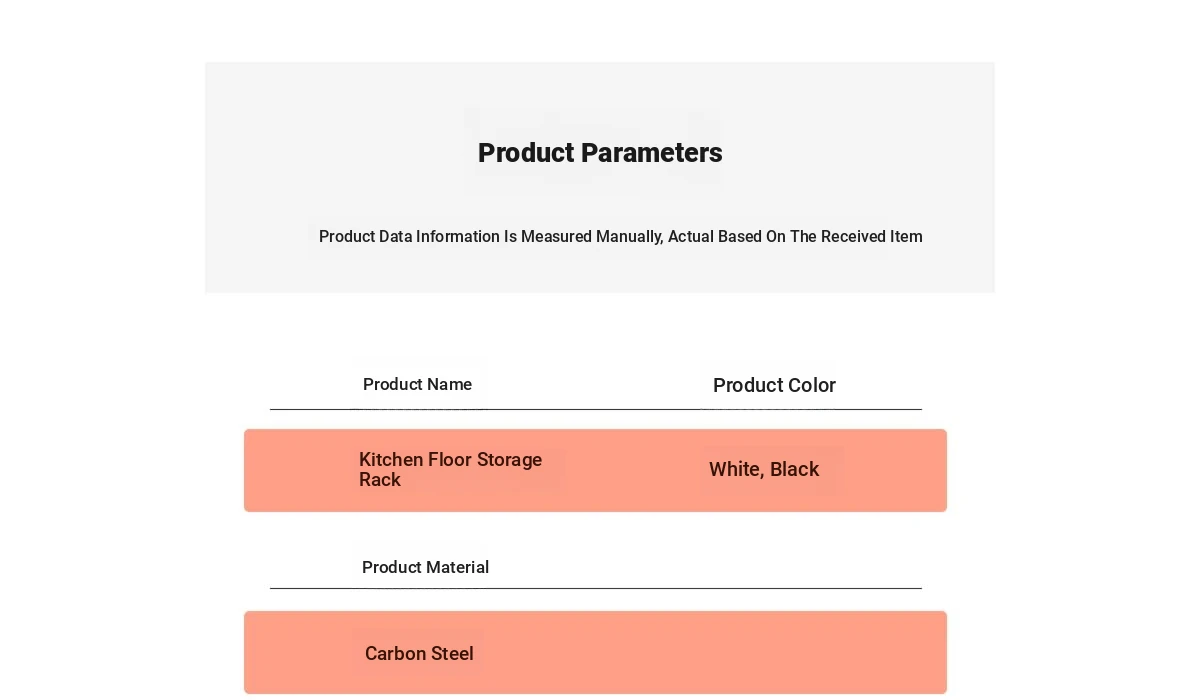Click the word Black in color value
The width and height of the screenshot is (1200, 700).
(x=795, y=470)
